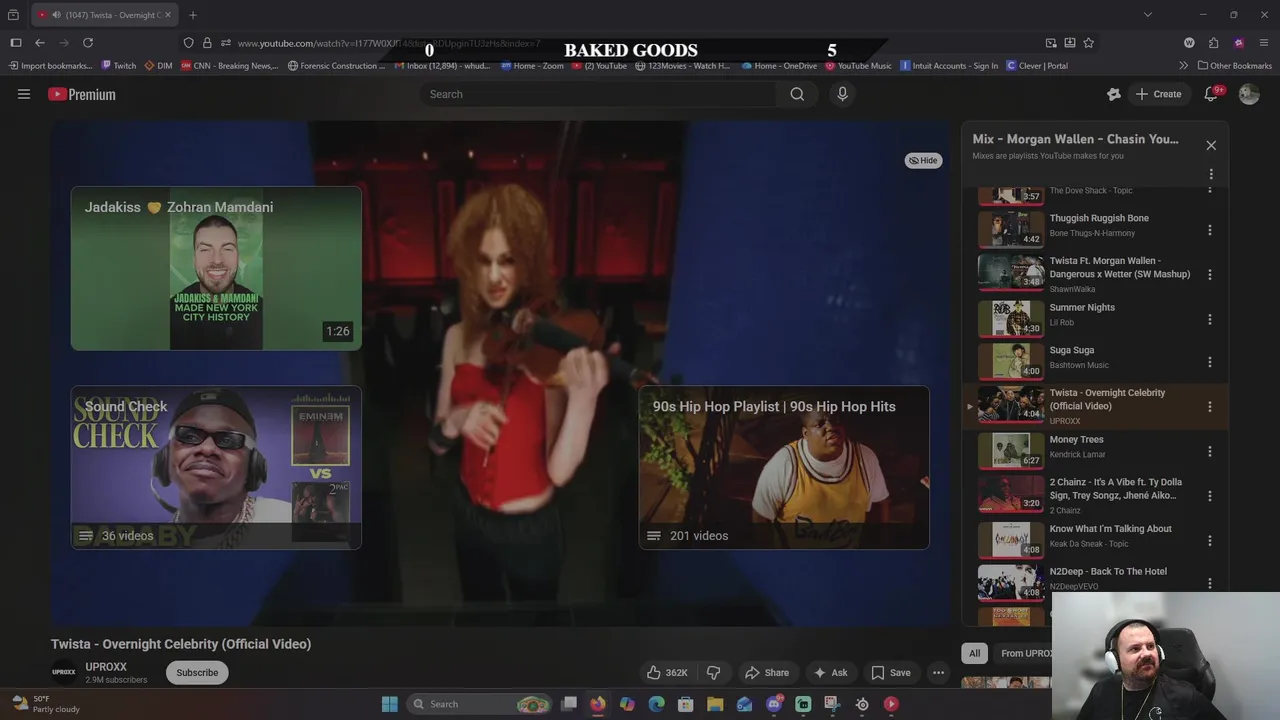Viewport: 1280px width, 720px height.
Task: Like the video with thumbs up
Action: point(668,673)
